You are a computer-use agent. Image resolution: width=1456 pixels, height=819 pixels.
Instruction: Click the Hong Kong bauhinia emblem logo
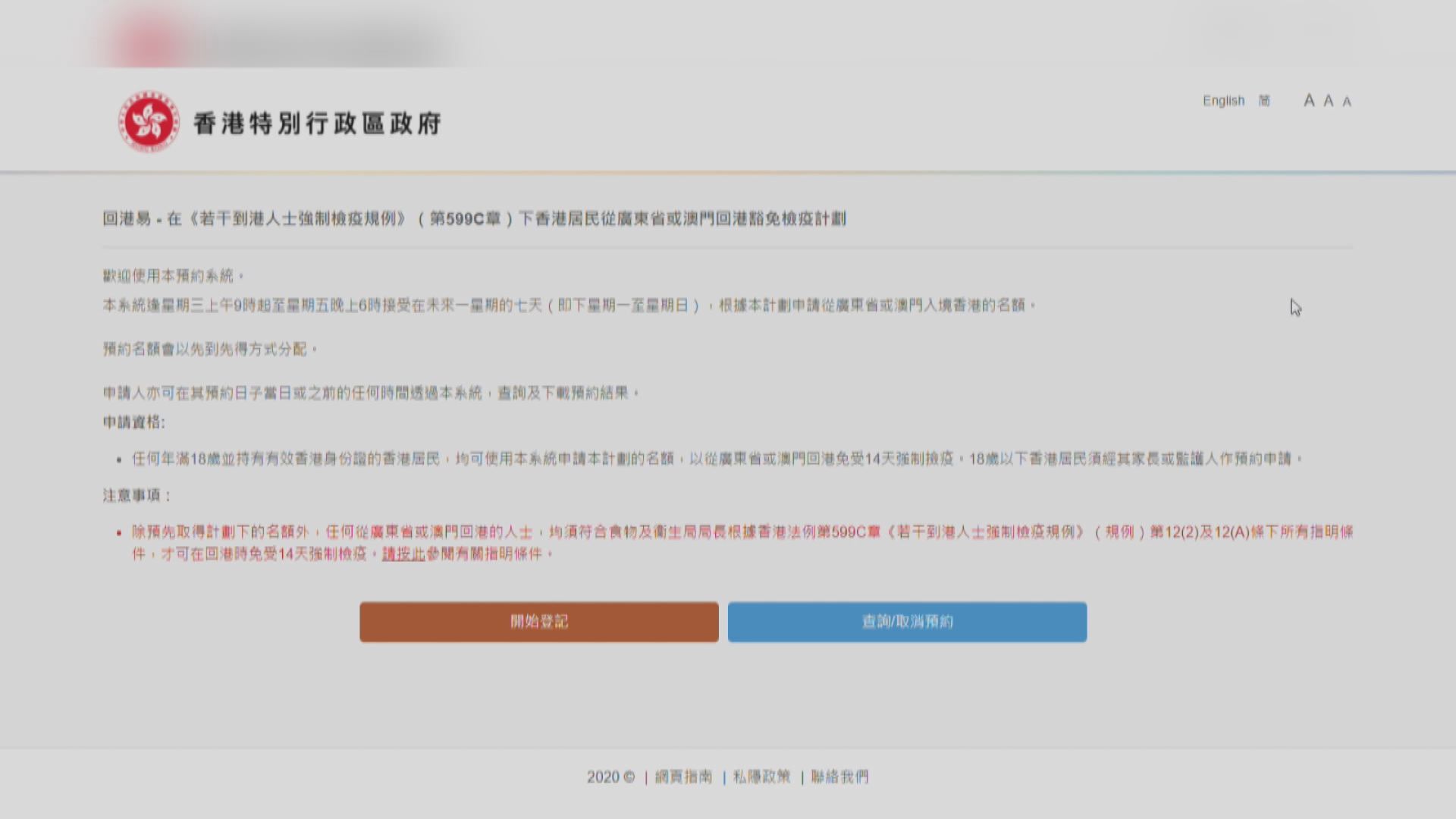(149, 122)
